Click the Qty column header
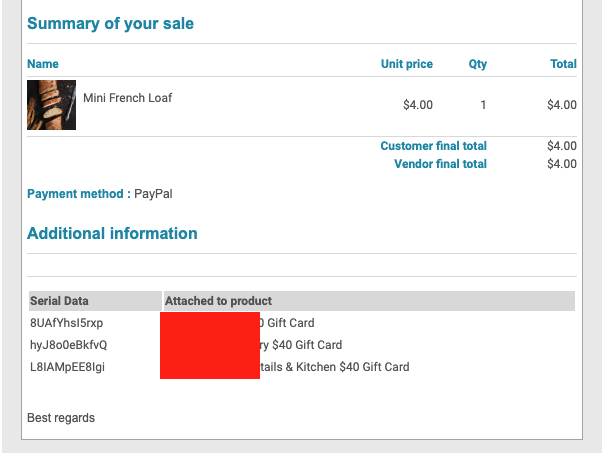 coord(477,64)
